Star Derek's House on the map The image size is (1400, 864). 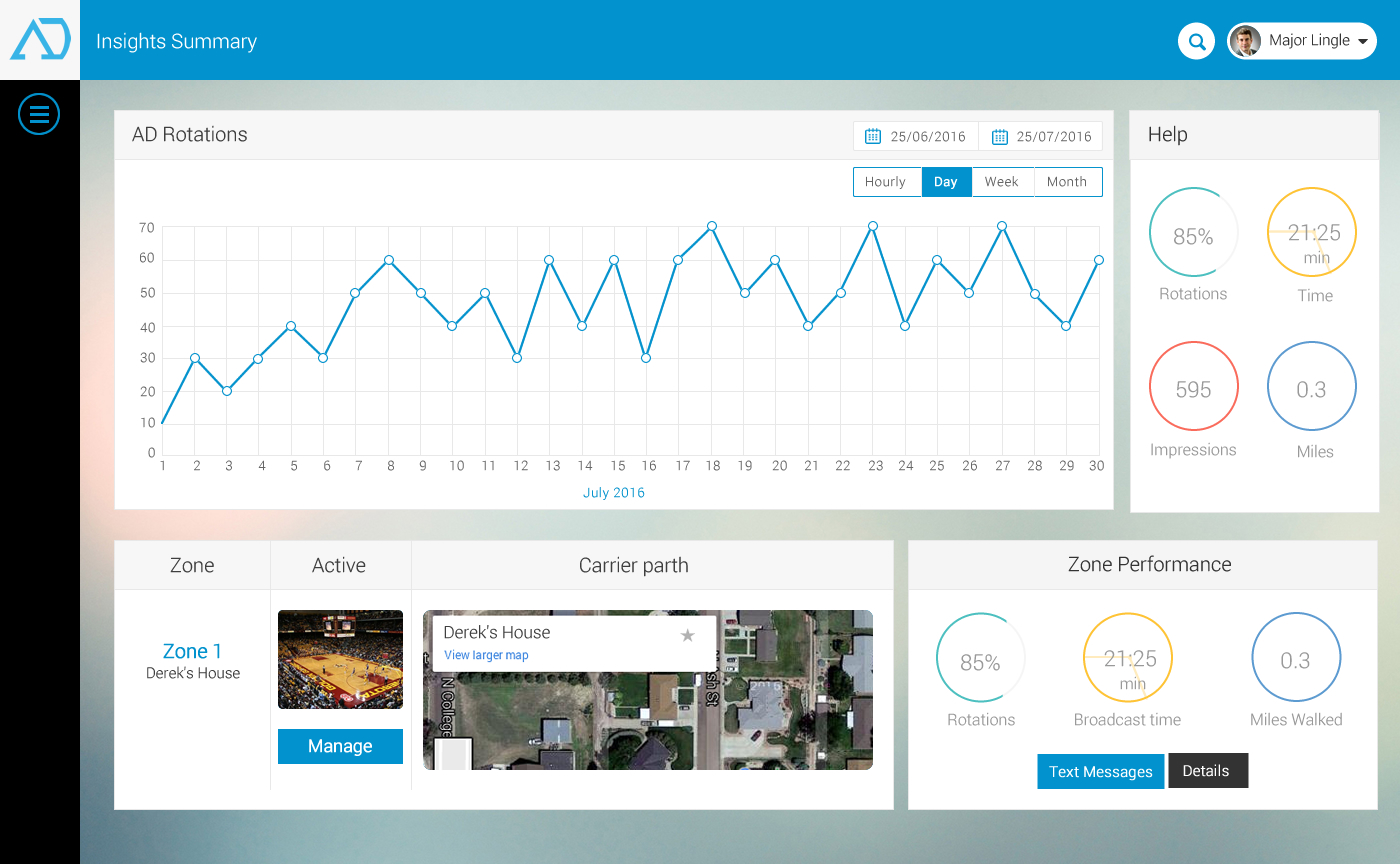coord(687,635)
